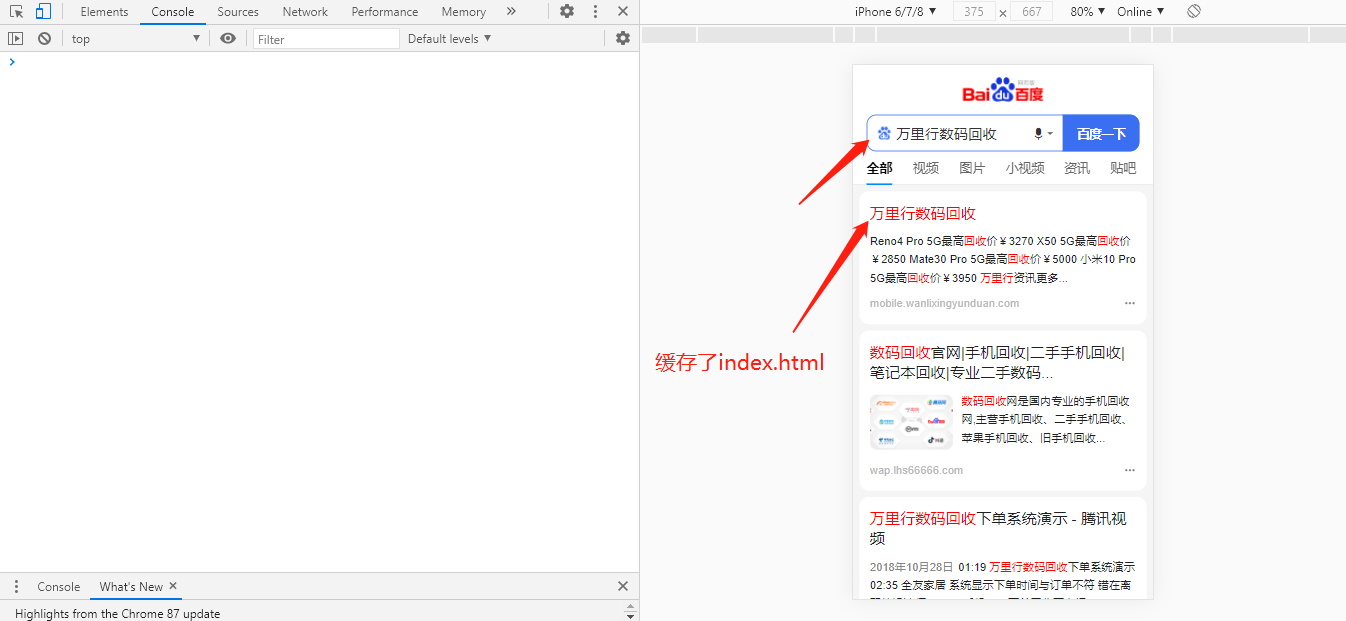This screenshot has width=1346, height=621.
Task: Open the Network tab
Action: [x=305, y=12]
